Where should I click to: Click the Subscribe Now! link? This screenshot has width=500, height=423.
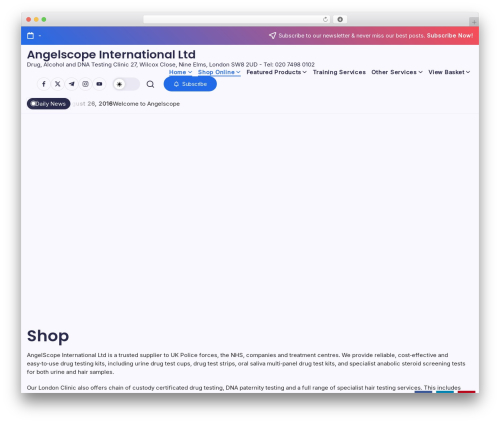(450, 35)
